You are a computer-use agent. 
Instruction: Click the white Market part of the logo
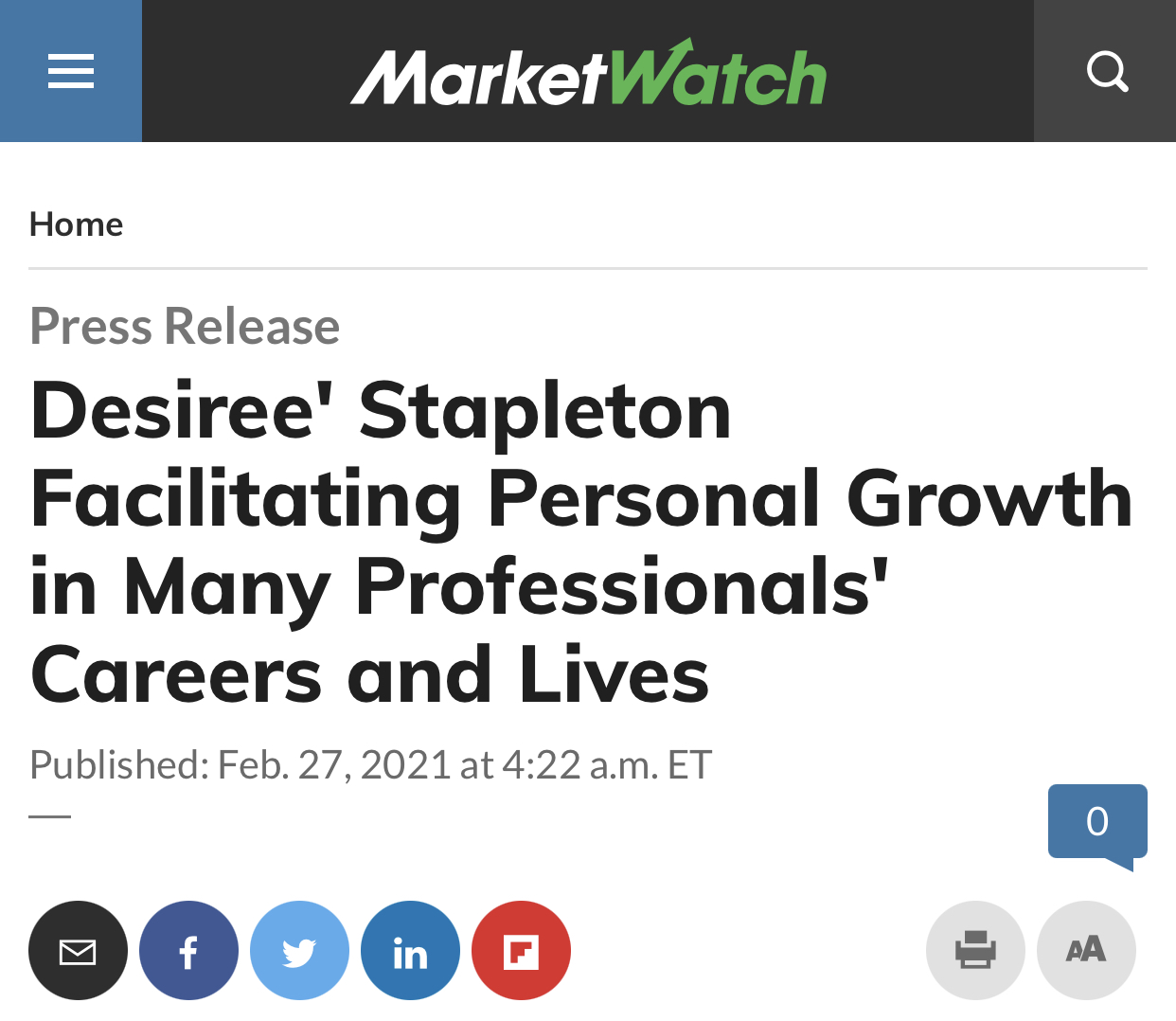pos(478,78)
